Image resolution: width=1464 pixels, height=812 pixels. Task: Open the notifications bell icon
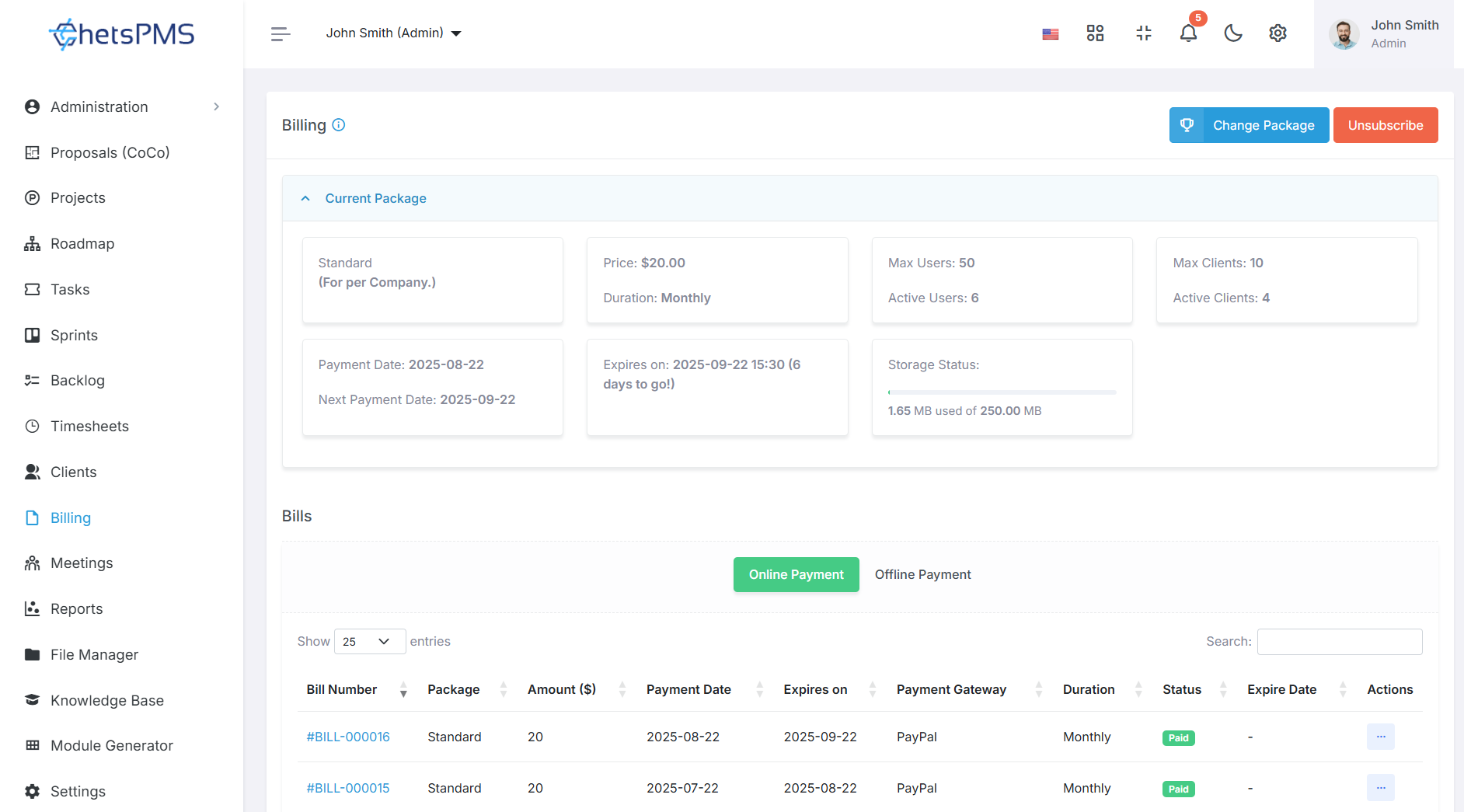1188,33
